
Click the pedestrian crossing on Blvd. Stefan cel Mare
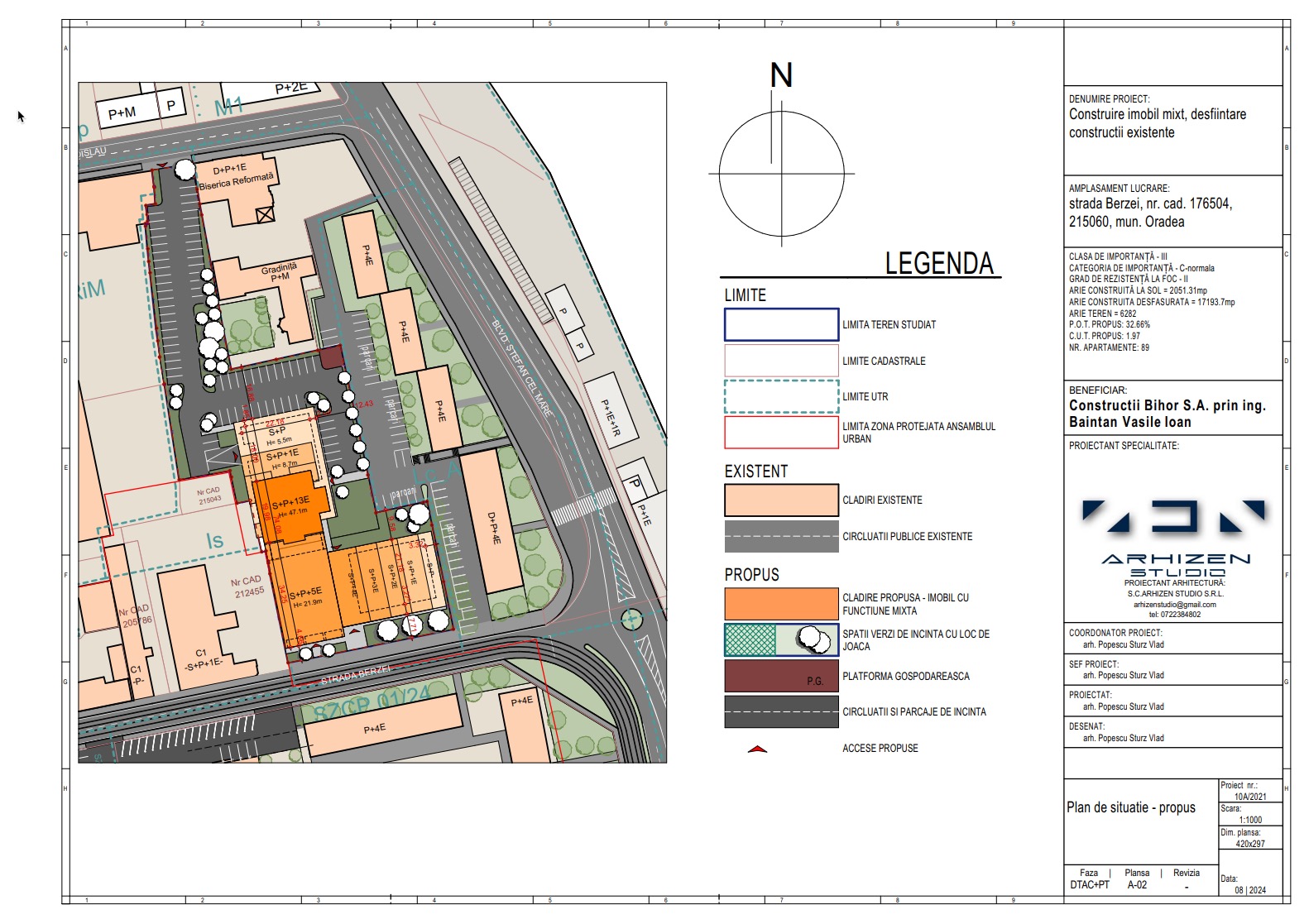tap(584, 507)
